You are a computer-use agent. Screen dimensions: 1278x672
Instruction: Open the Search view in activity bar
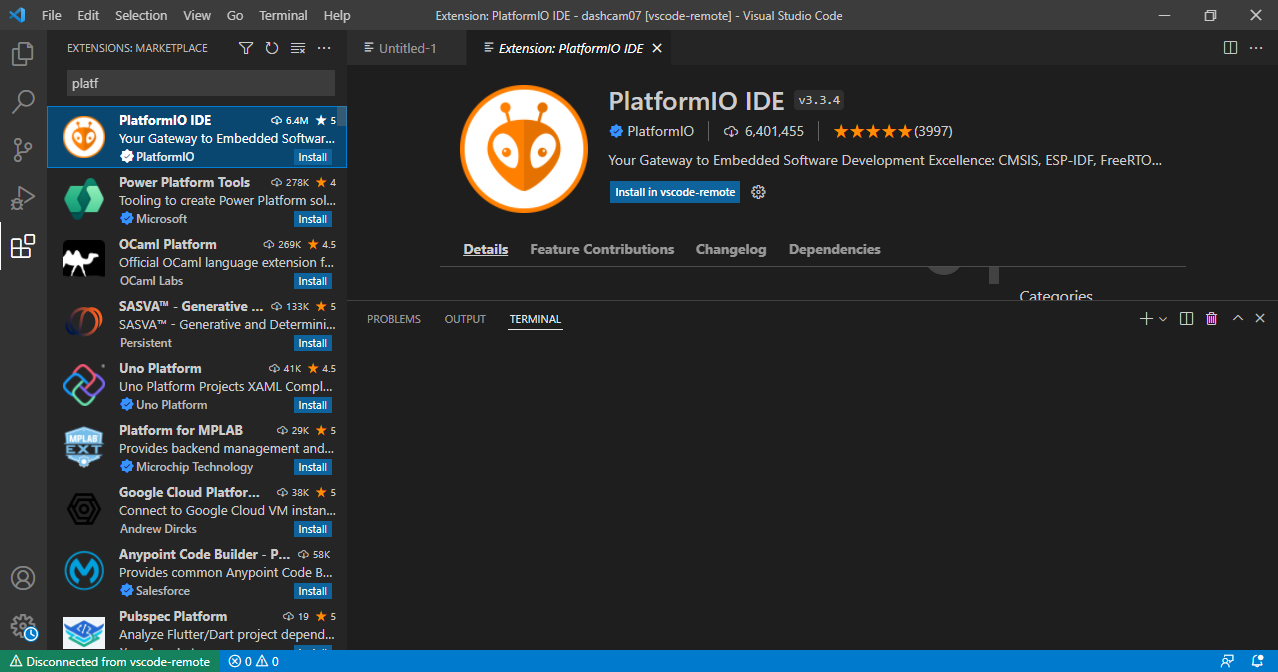click(23, 102)
